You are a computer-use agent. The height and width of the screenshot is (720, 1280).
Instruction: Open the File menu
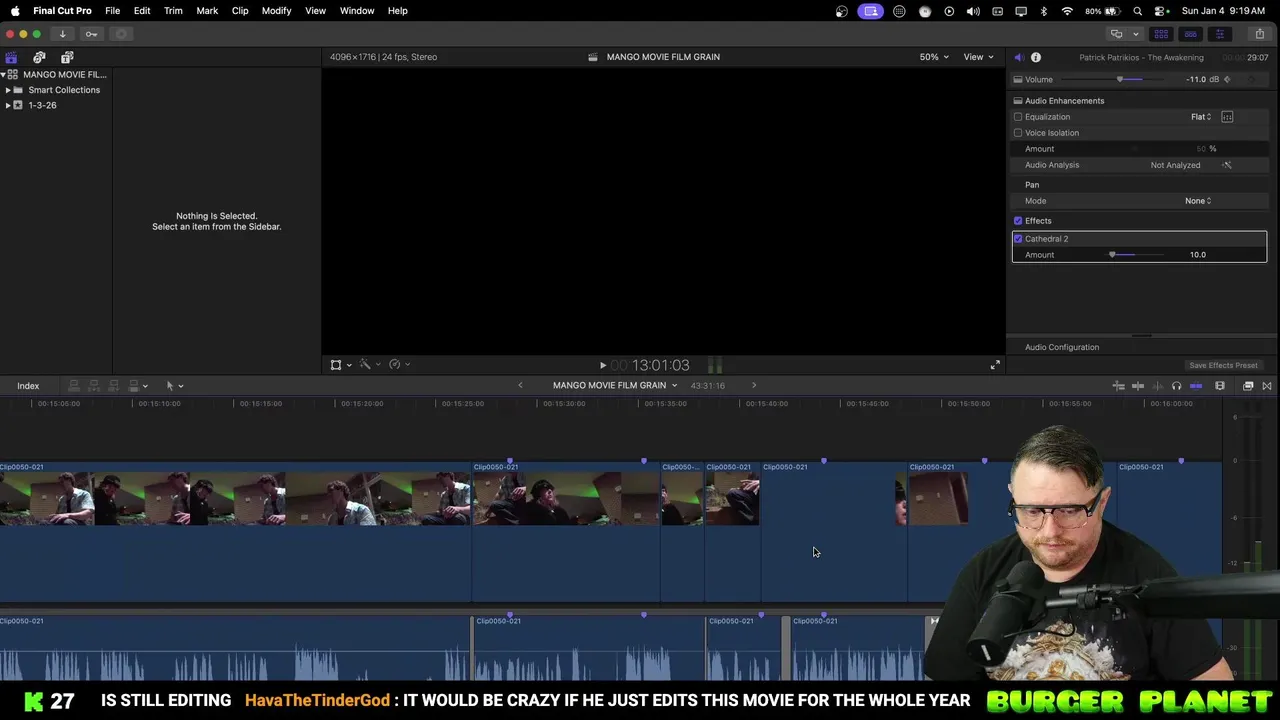[x=113, y=11]
